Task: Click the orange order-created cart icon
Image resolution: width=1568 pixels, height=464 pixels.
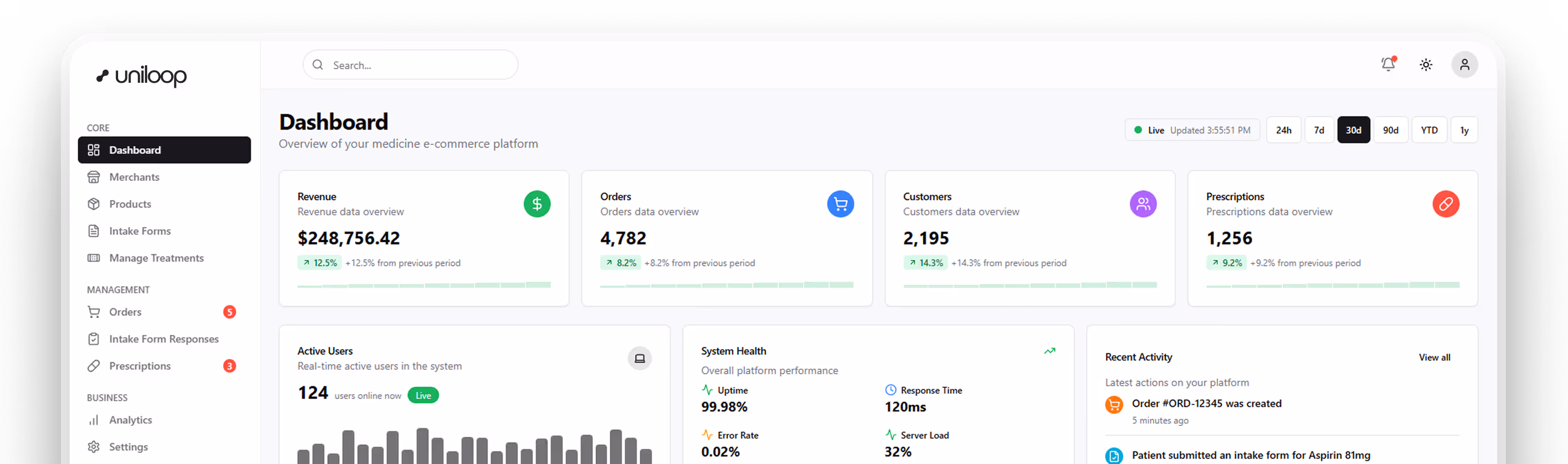Action: (x=1114, y=404)
